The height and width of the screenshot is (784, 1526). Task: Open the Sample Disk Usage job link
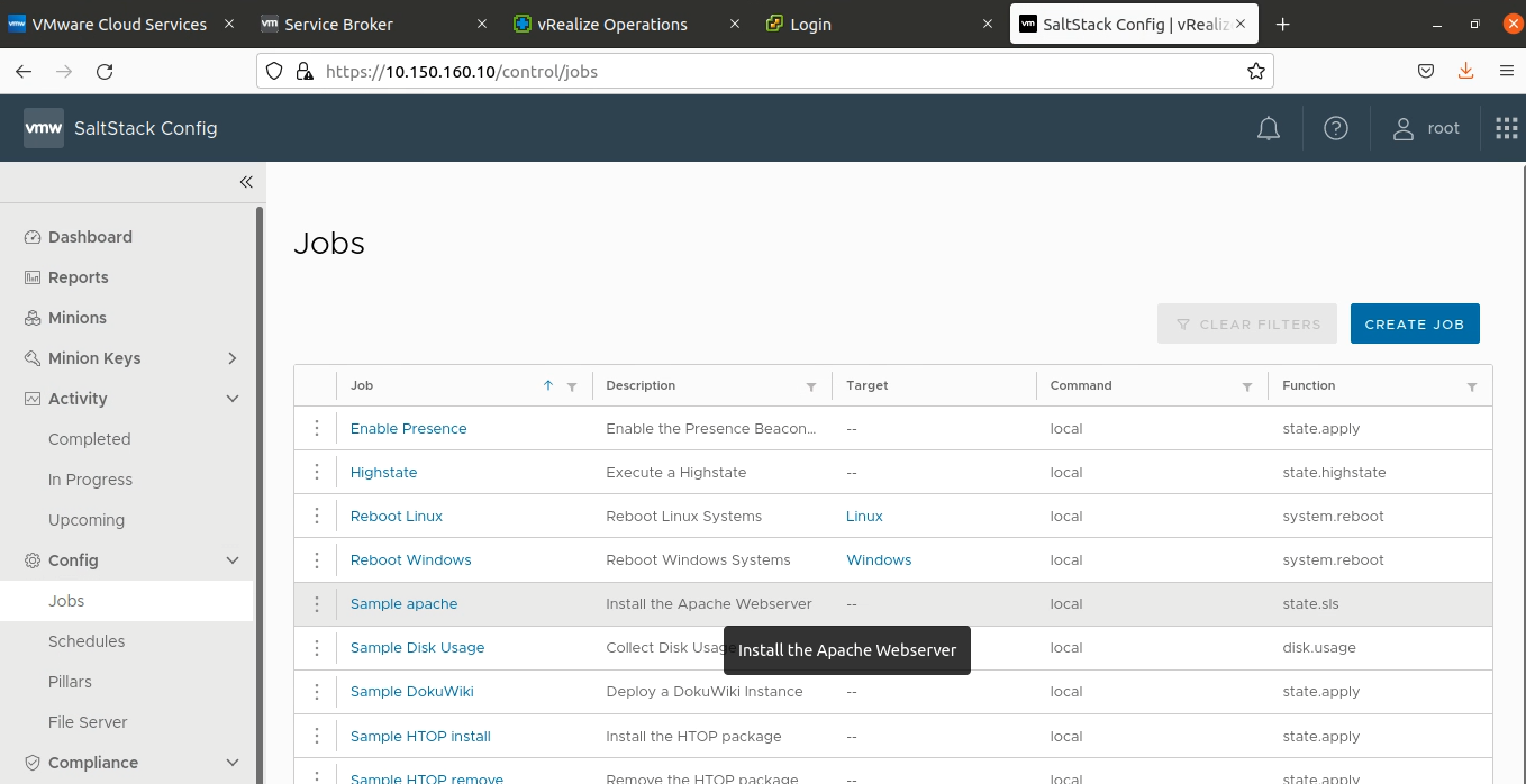(x=417, y=647)
